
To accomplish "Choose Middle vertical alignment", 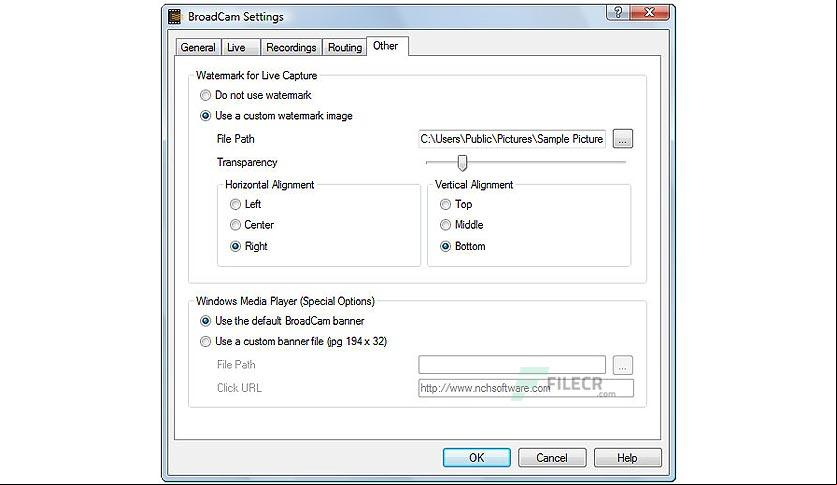I will pyautogui.click(x=462, y=225).
